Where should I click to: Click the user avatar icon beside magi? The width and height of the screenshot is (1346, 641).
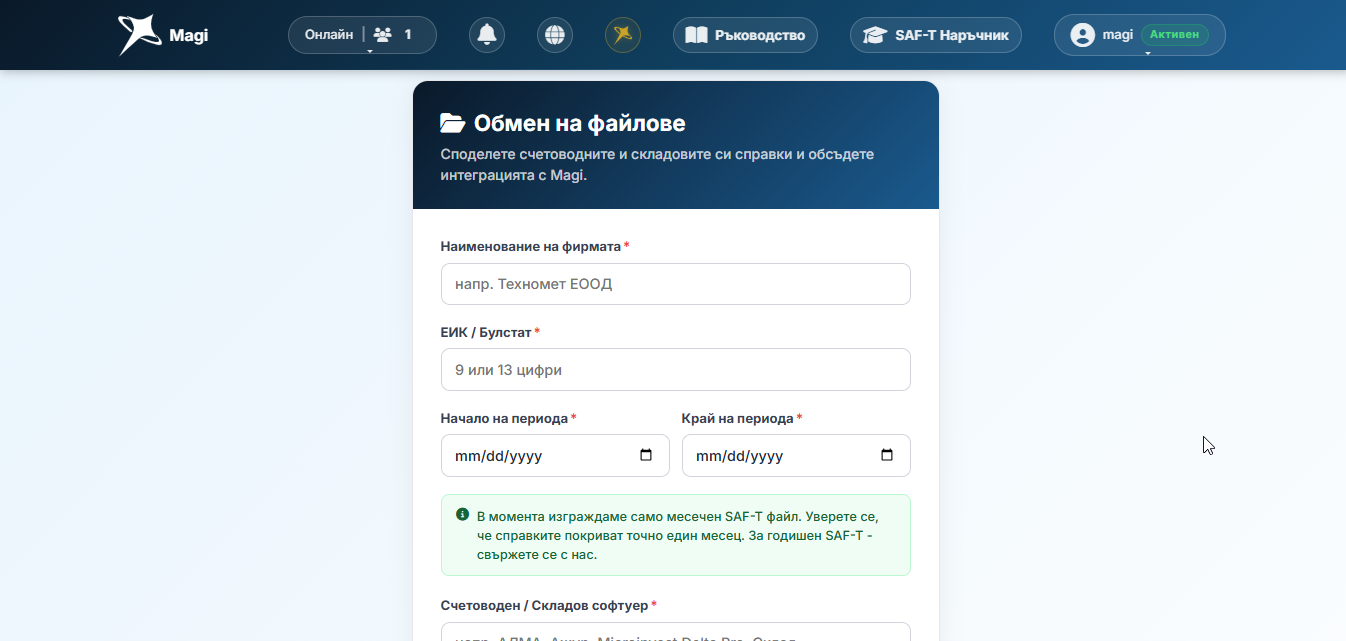(1082, 35)
